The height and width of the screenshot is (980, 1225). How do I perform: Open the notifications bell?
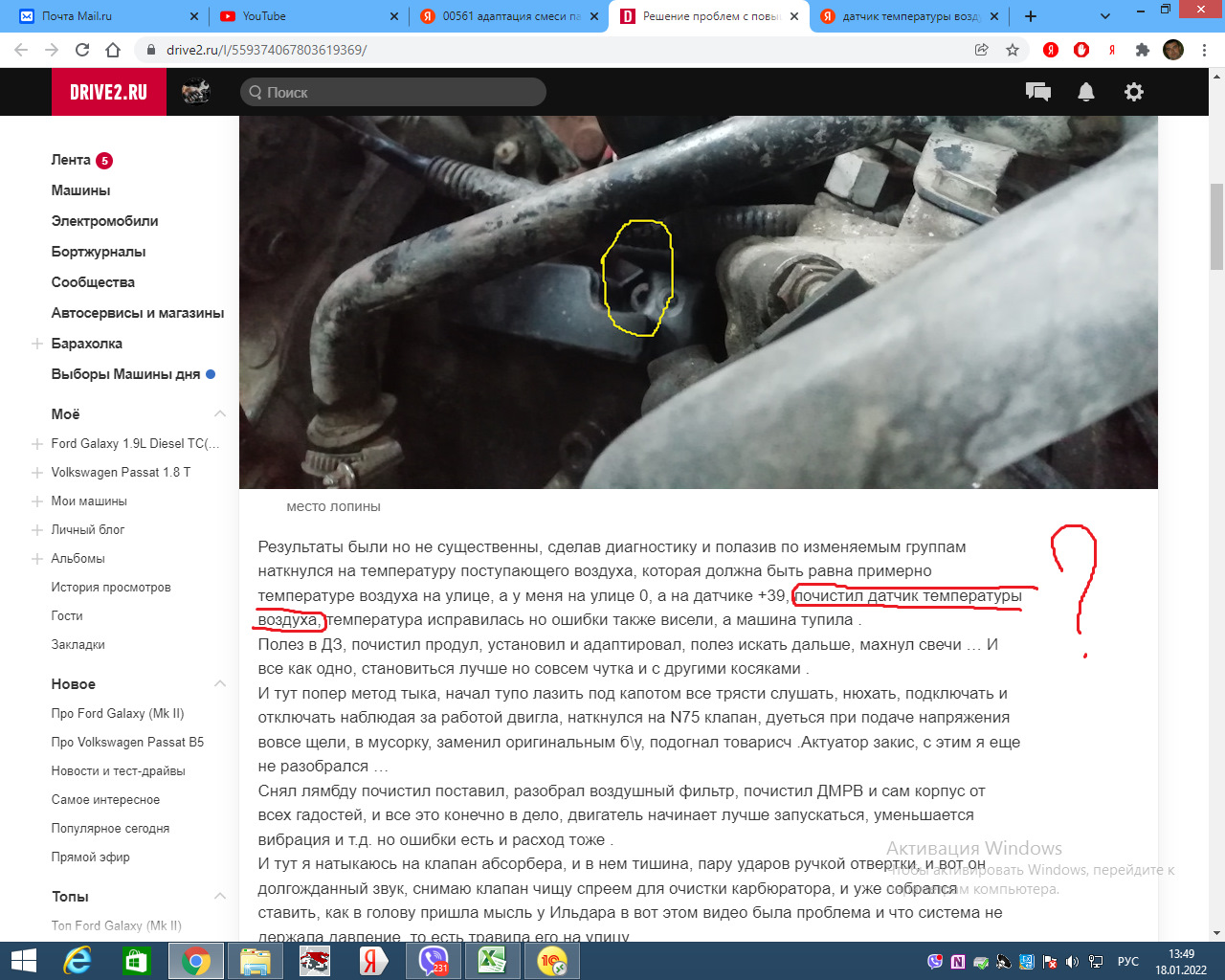pos(1086,92)
